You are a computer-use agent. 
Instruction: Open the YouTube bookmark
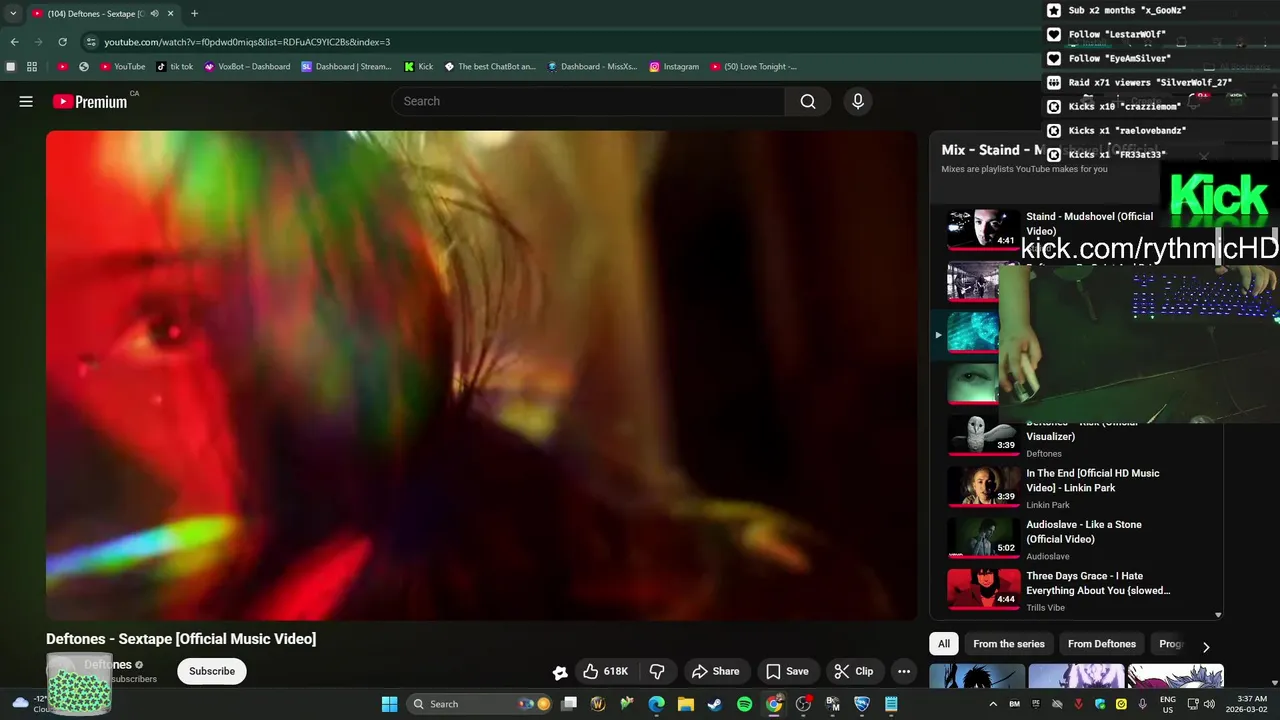(x=123, y=67)
